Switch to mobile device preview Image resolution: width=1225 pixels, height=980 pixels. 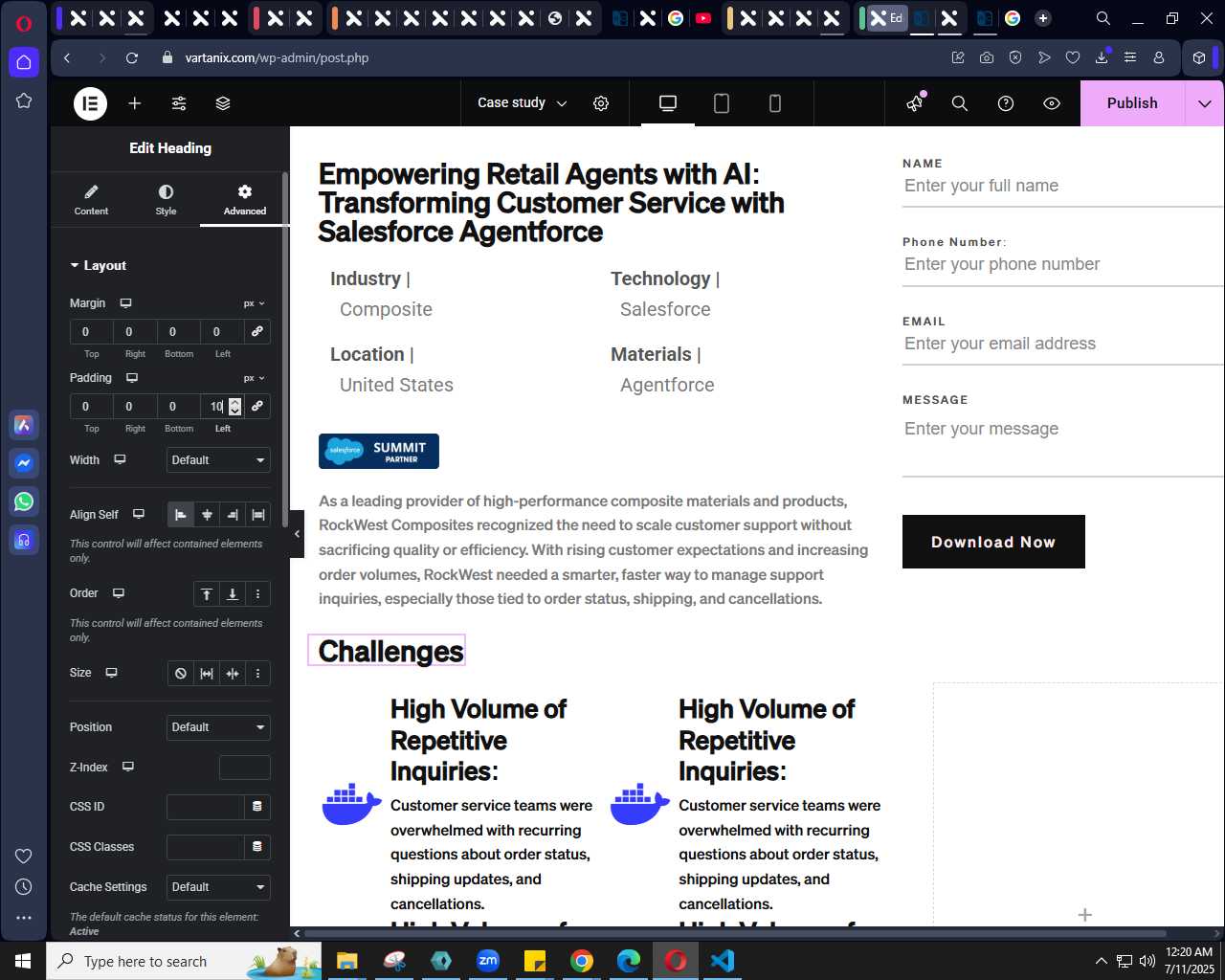[775, 103]
